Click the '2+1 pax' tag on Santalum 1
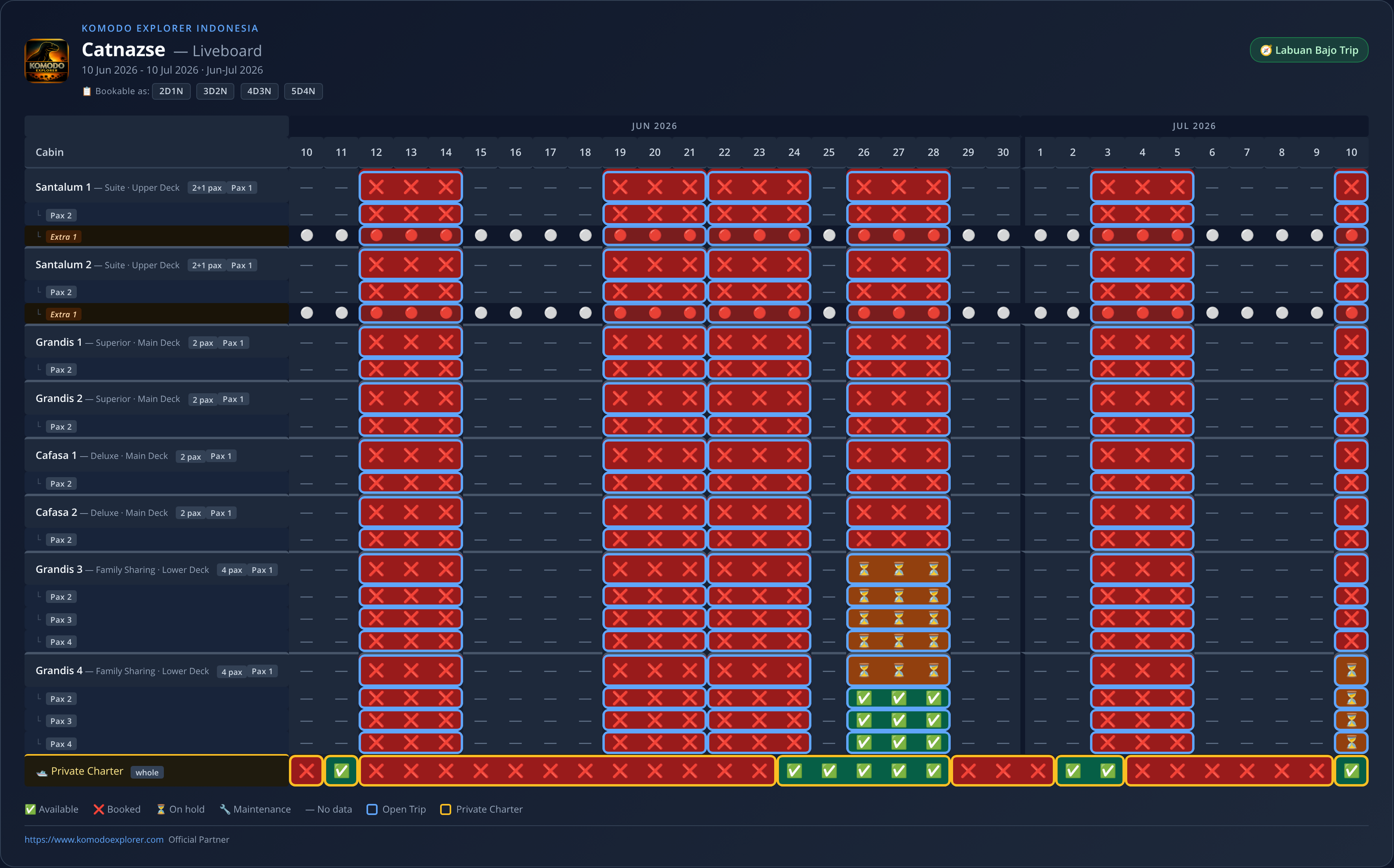 pyautogui.click(x=207, y=188)
